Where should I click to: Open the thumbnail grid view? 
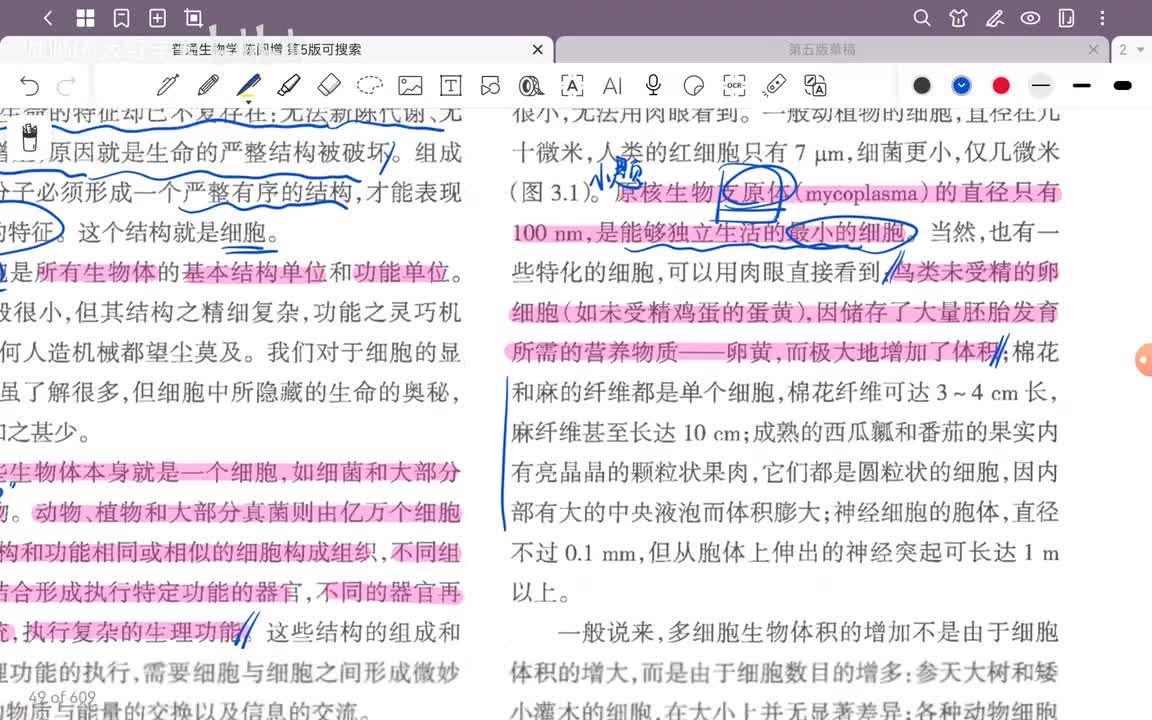[x=85, y=18]
